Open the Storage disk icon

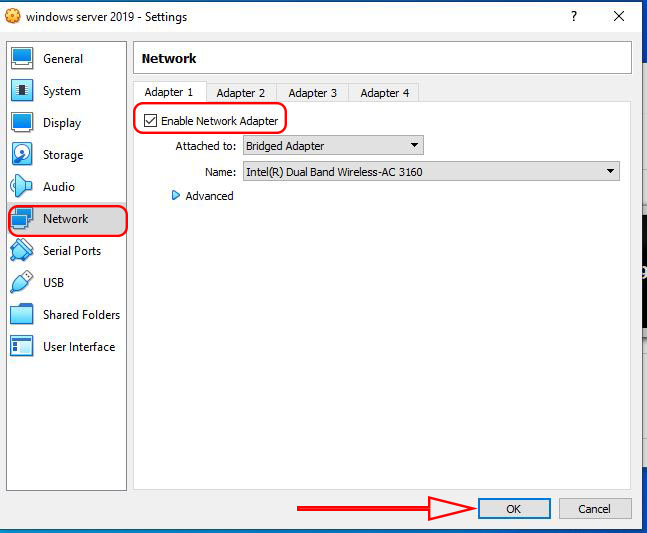[x=22, y=154]
